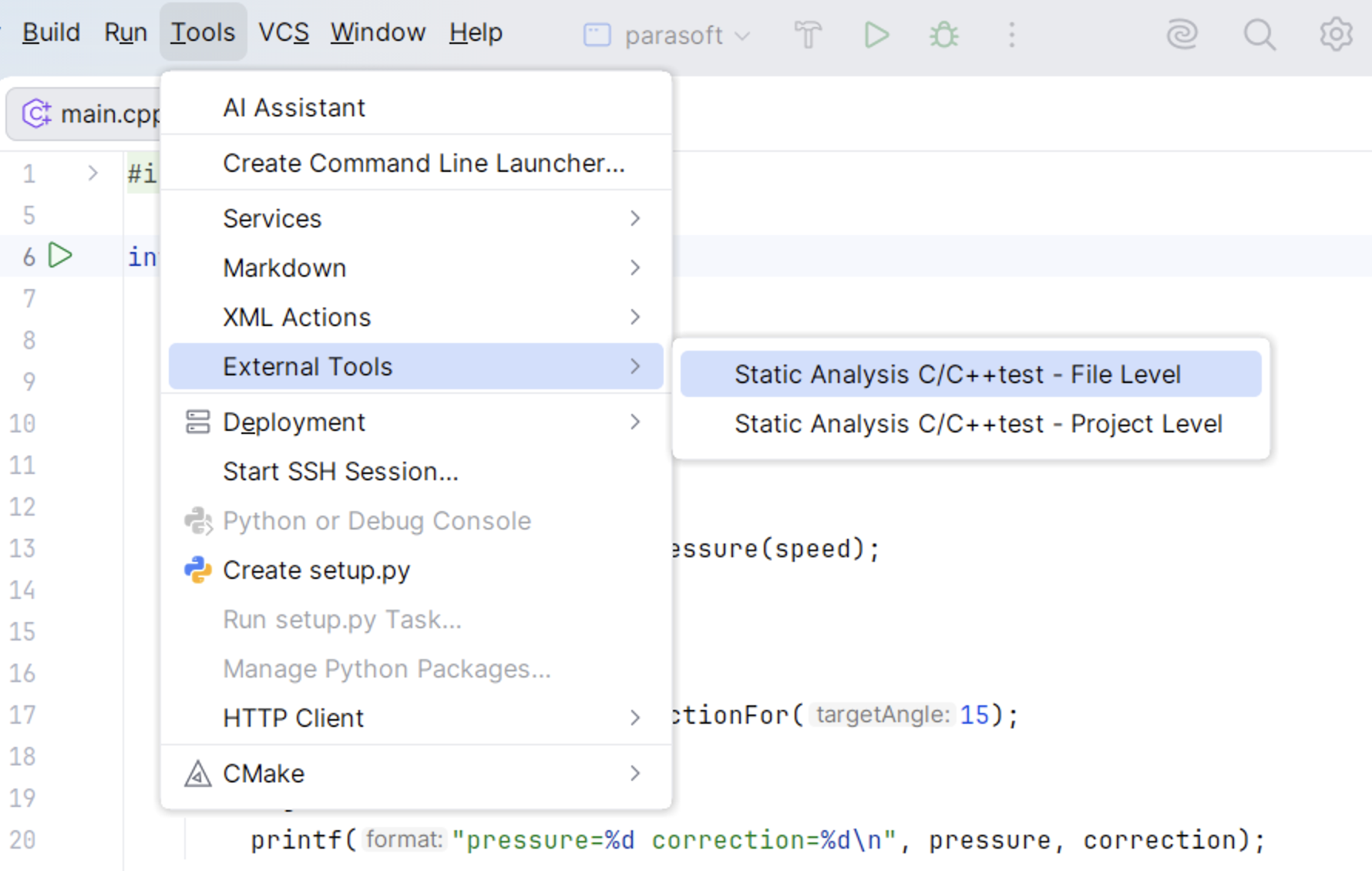The width and height of the screenshot is (1372, 871).
Task: Expand the HTTP Client submenu arrow
Action: click(635, 718)
